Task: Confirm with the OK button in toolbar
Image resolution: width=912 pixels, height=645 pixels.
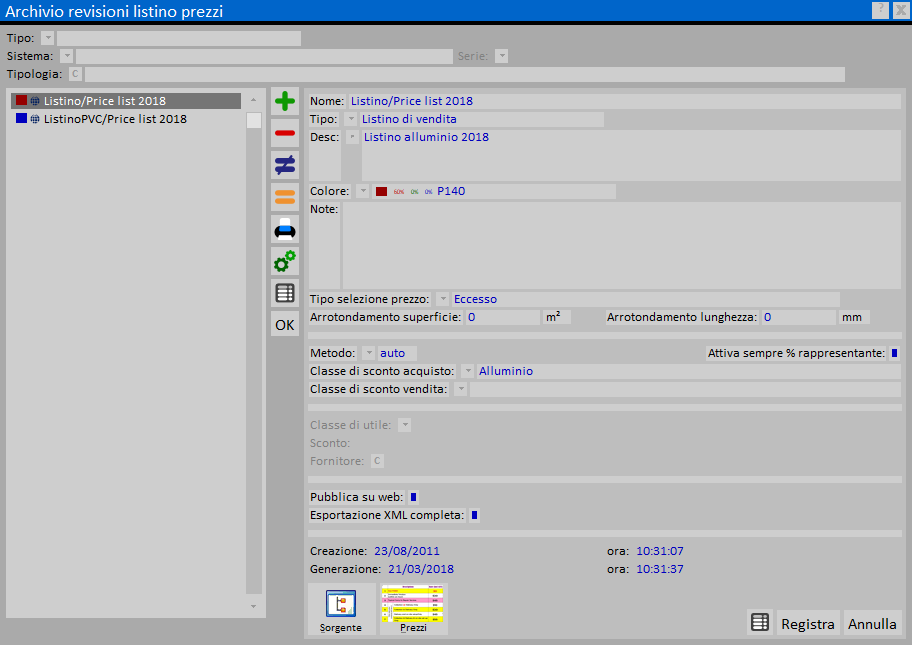Action: pos(285,325)
